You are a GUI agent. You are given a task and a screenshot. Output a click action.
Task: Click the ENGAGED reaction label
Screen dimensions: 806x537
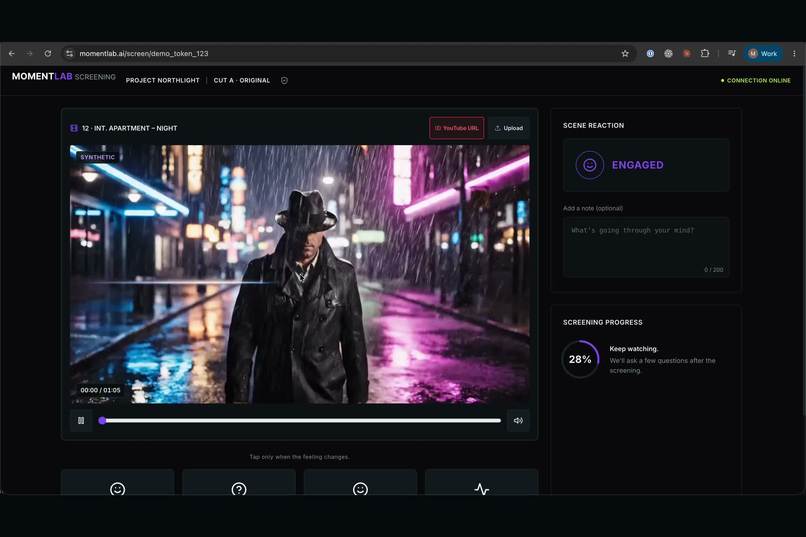[x=637, y=165]
